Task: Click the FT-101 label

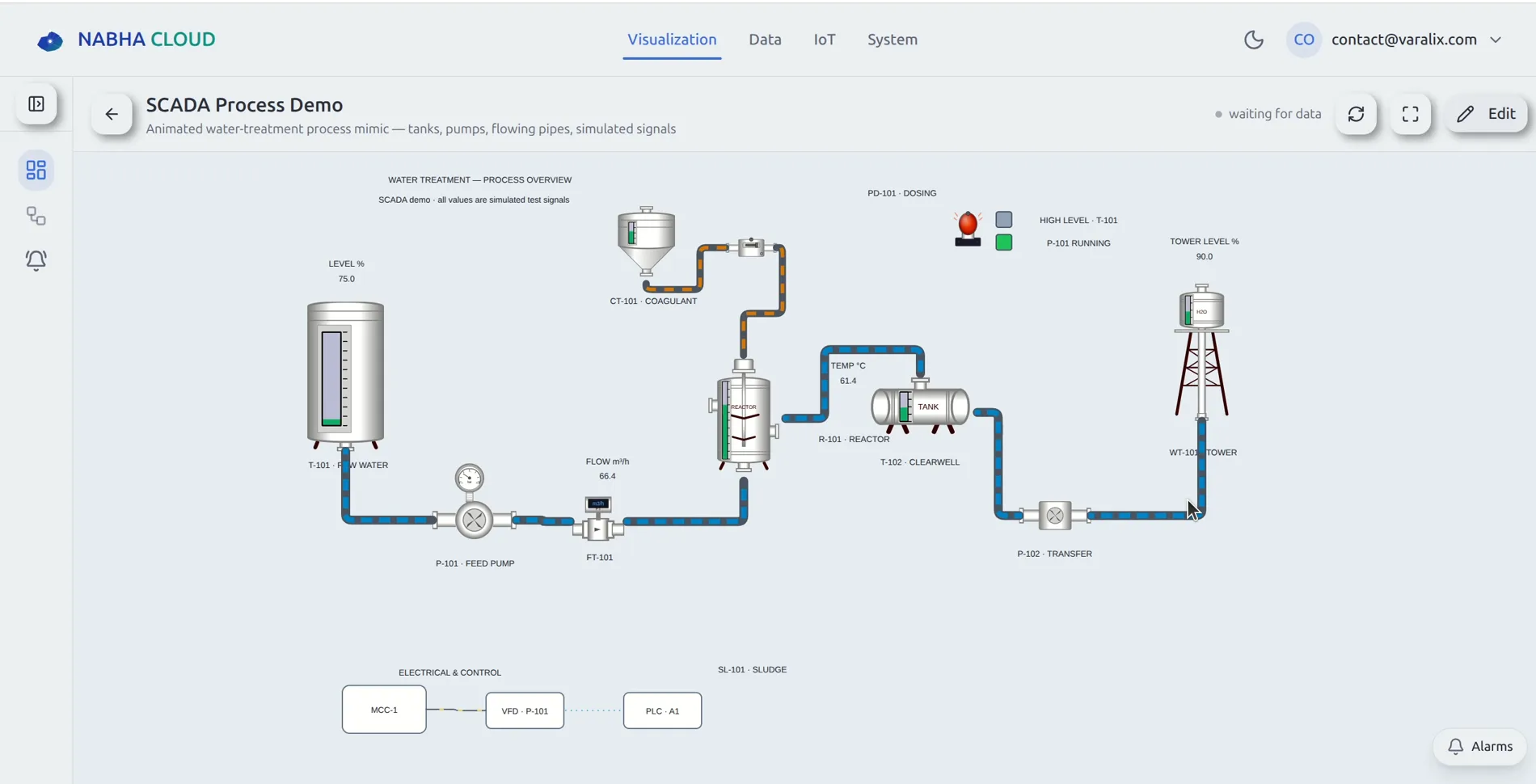Action: [x=599, y=558]
